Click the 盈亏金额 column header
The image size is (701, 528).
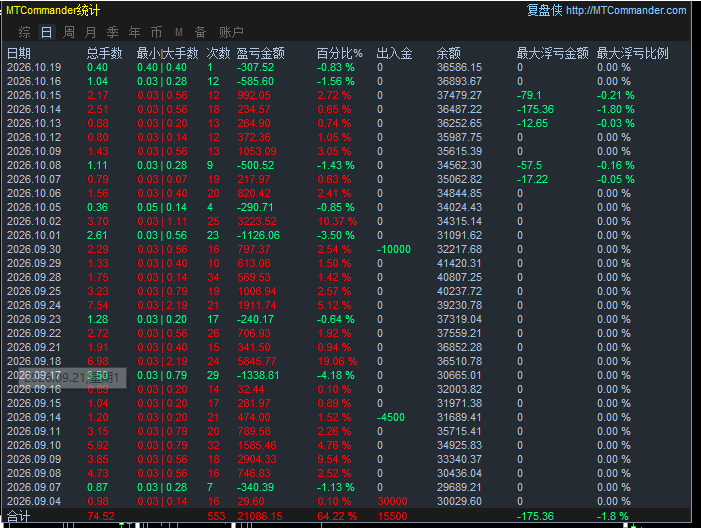[260, 53]
